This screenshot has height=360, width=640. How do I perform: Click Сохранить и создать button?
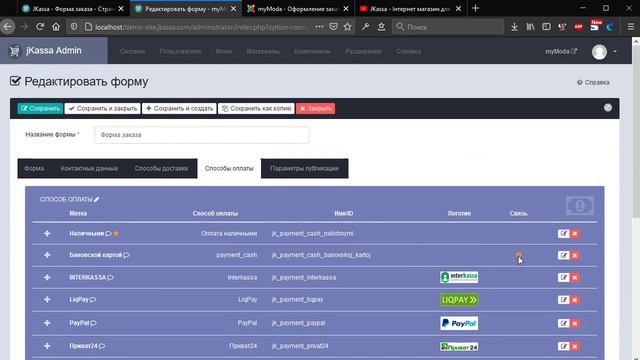[179, 109]
